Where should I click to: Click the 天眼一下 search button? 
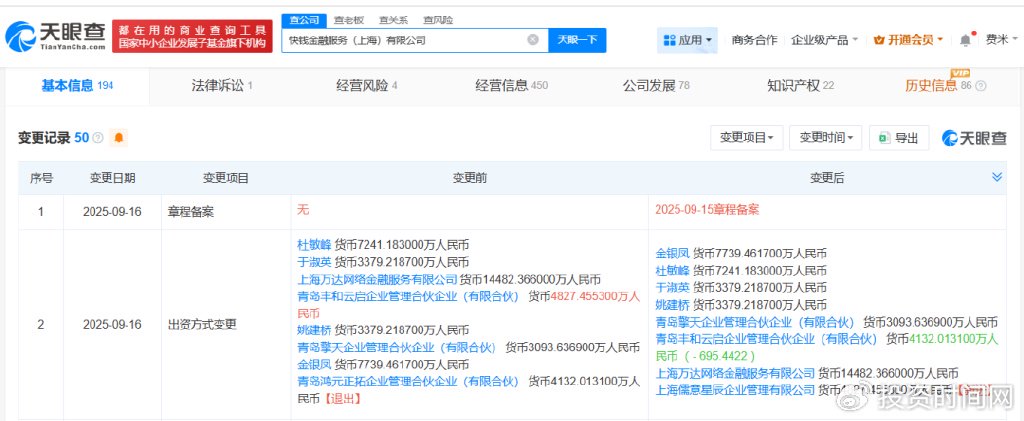tap(577, 40)
